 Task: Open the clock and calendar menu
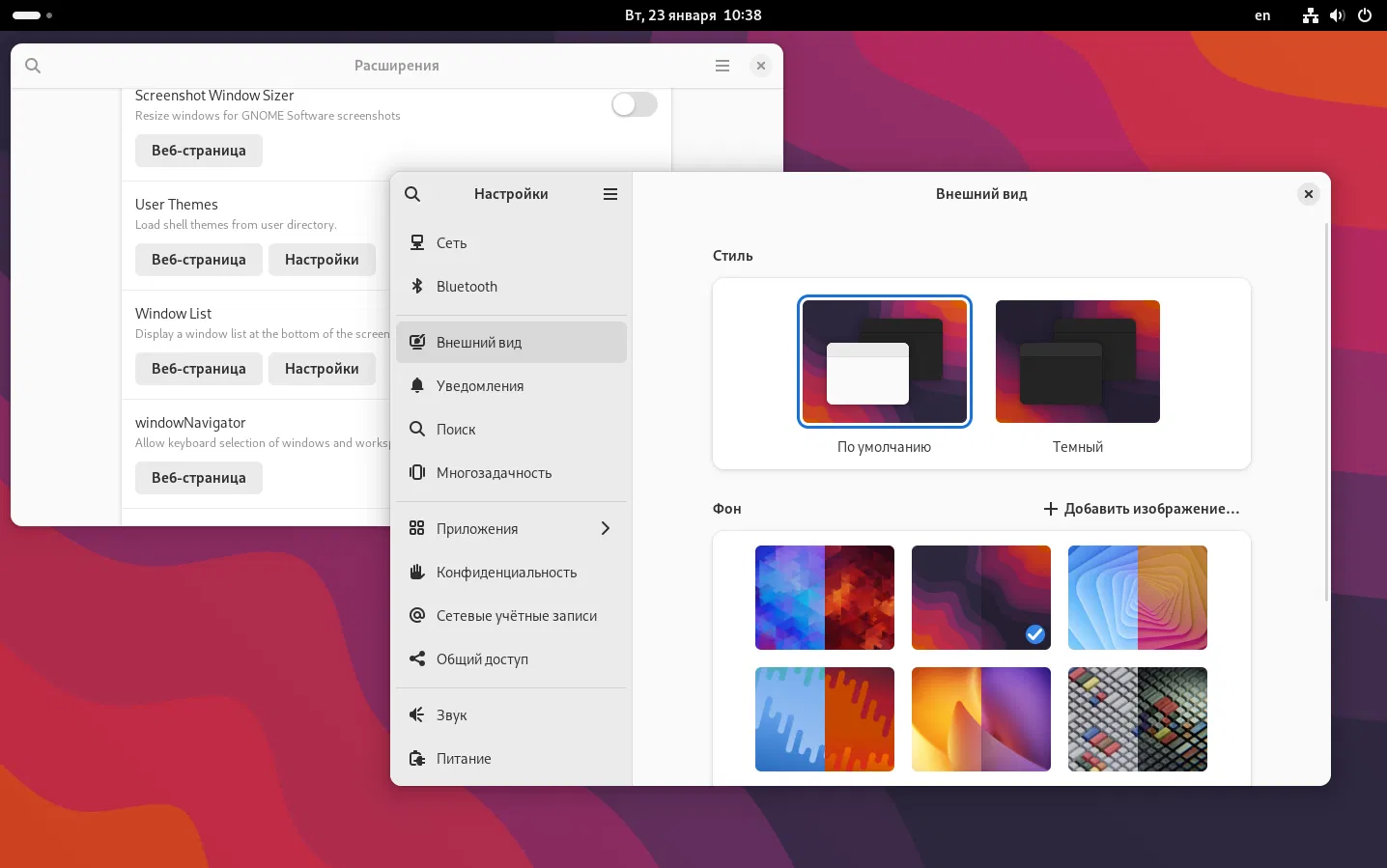693,15
